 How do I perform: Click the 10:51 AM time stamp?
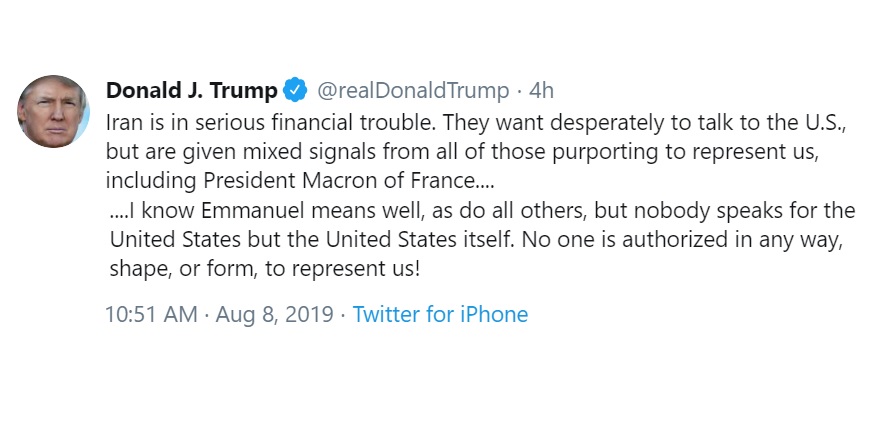(151, 314)
